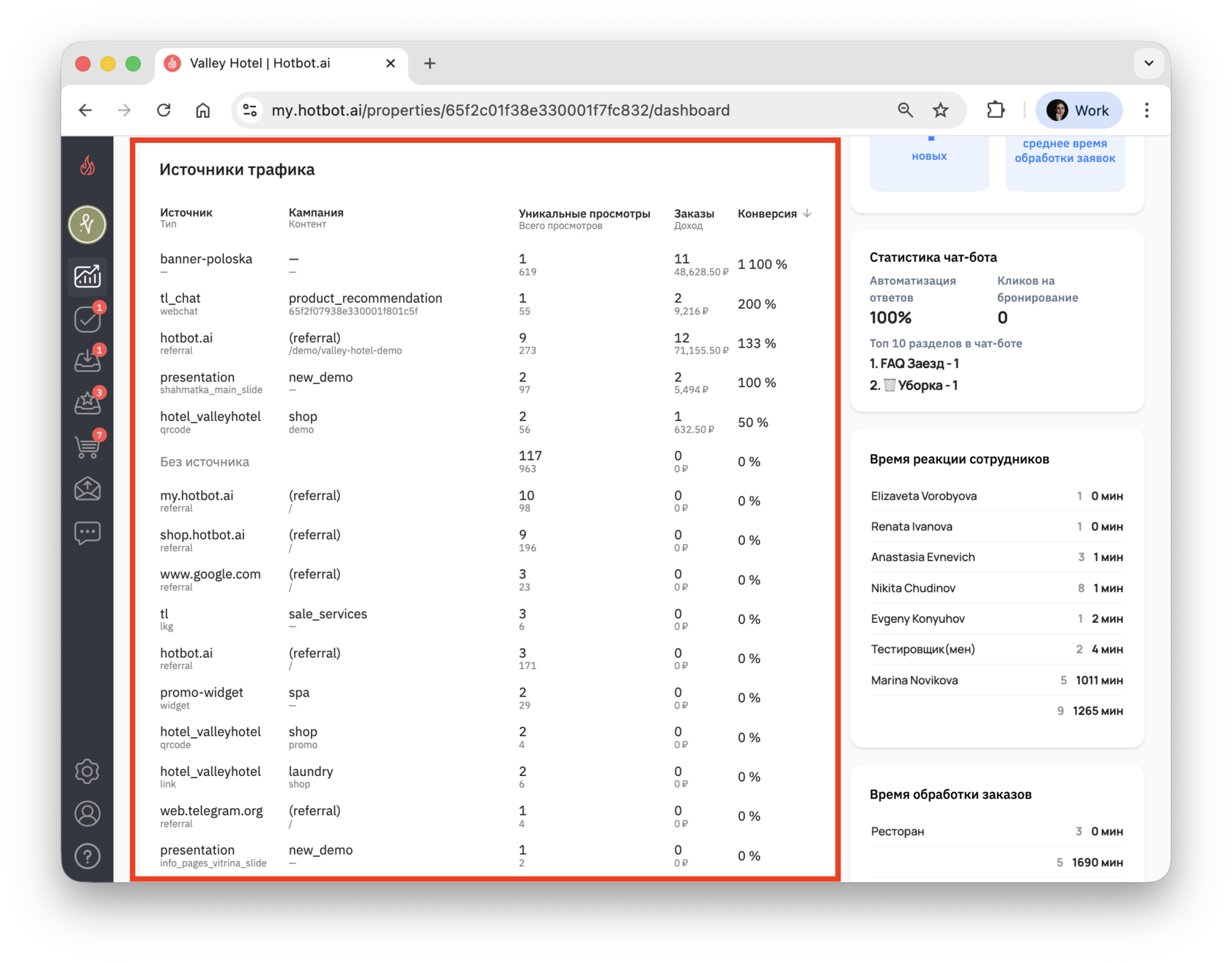Click the Elizaveta Vorobyova reaction row
The image size is (1232, 963).
pyautogui.click(x=997, y=497)
